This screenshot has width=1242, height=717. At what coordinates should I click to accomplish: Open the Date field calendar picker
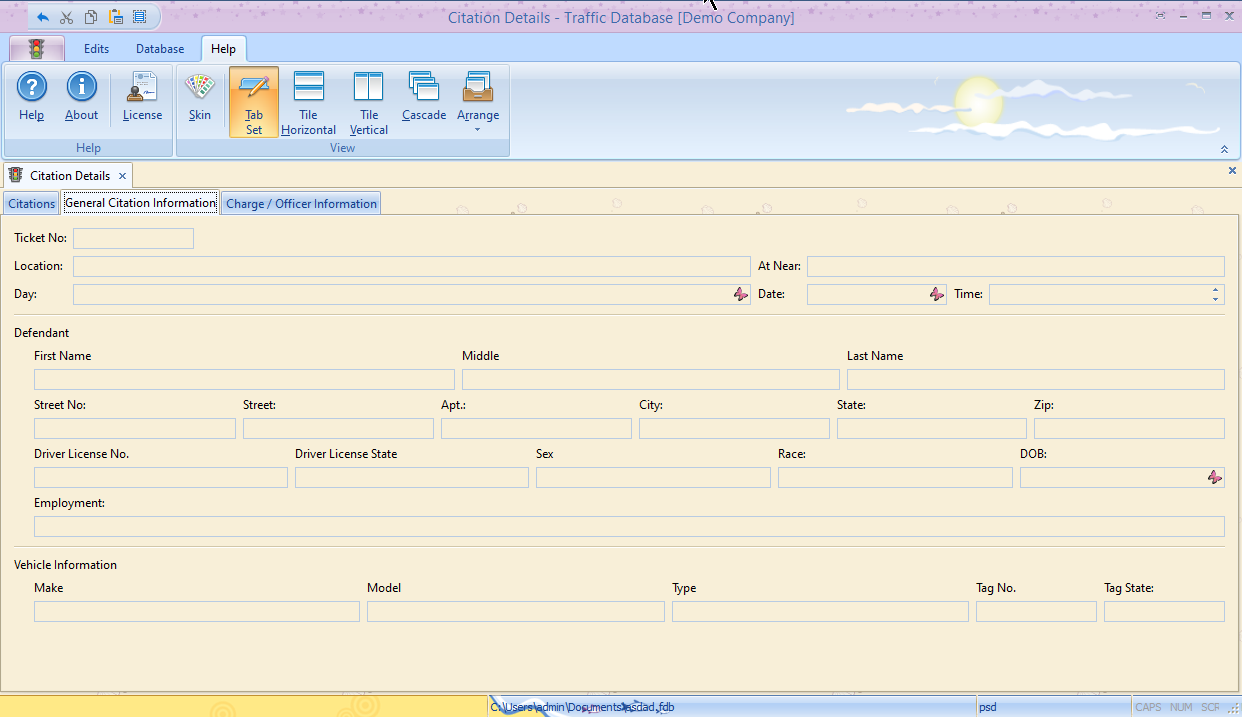[x=937, y=294]
